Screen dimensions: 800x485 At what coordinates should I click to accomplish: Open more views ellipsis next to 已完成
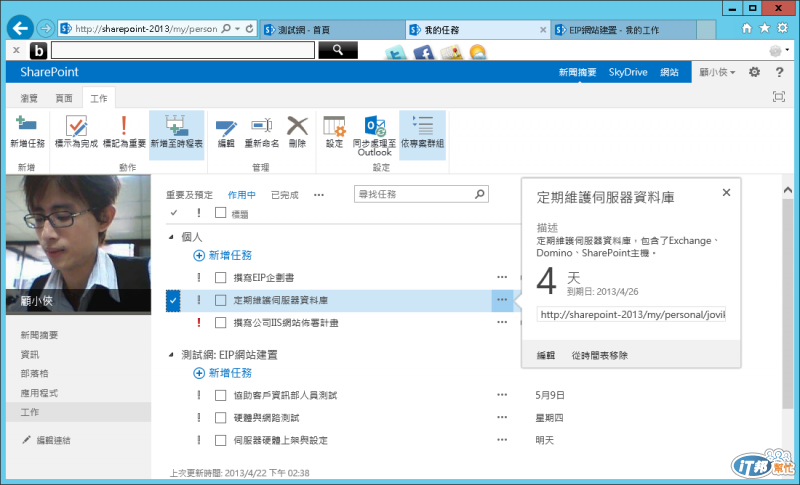[x=319, y=195]
